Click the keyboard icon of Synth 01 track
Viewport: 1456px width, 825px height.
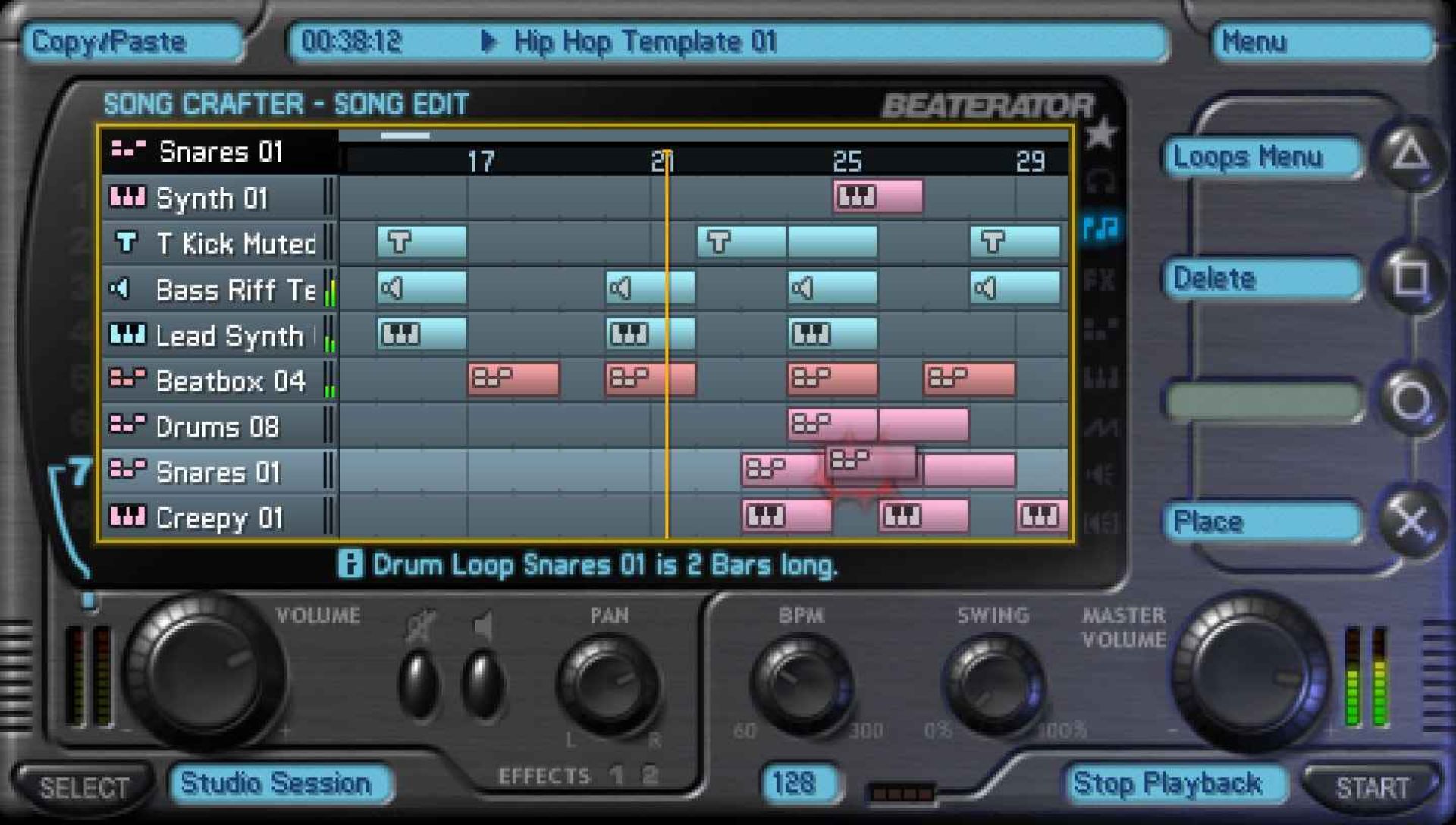(x=127, y=198)
